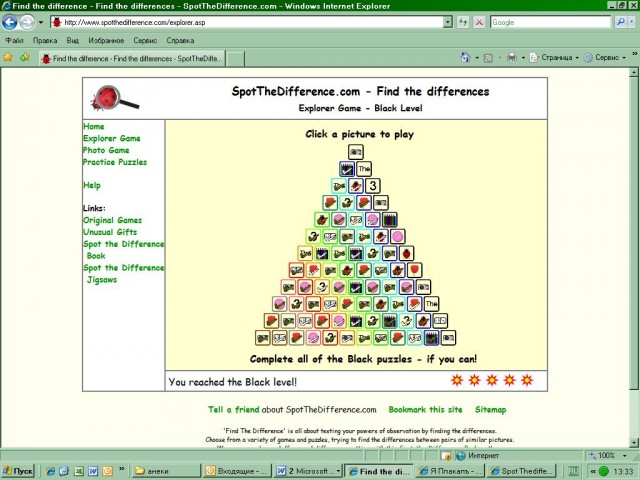640x480 pixels.
Task: Click the page scrollbar down arrow
Action: click(x=633, y=442)
